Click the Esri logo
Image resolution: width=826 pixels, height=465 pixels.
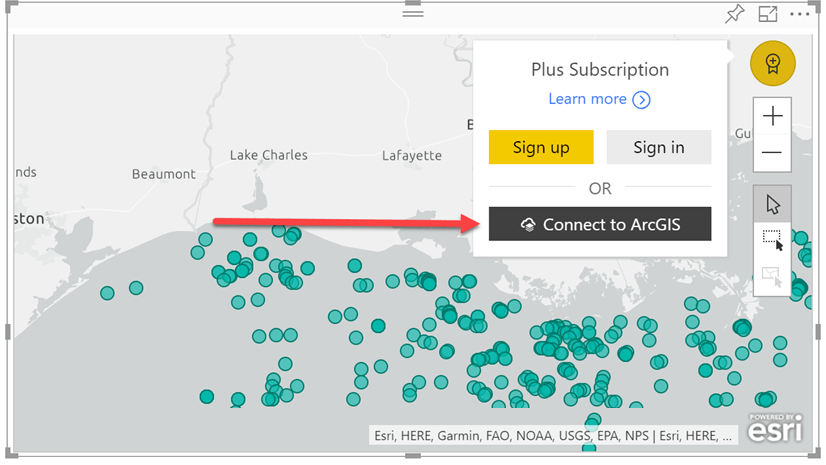(x=775, y=429)
